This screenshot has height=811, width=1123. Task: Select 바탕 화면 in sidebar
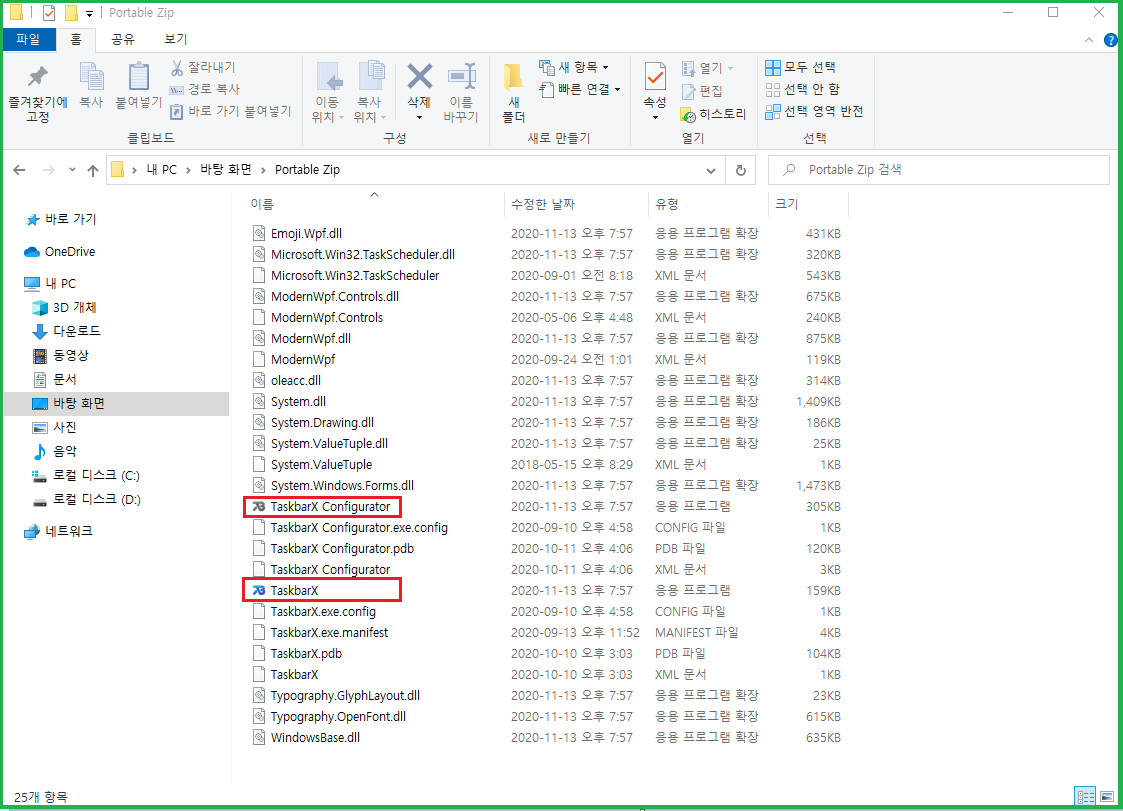[x=116, y=403]
